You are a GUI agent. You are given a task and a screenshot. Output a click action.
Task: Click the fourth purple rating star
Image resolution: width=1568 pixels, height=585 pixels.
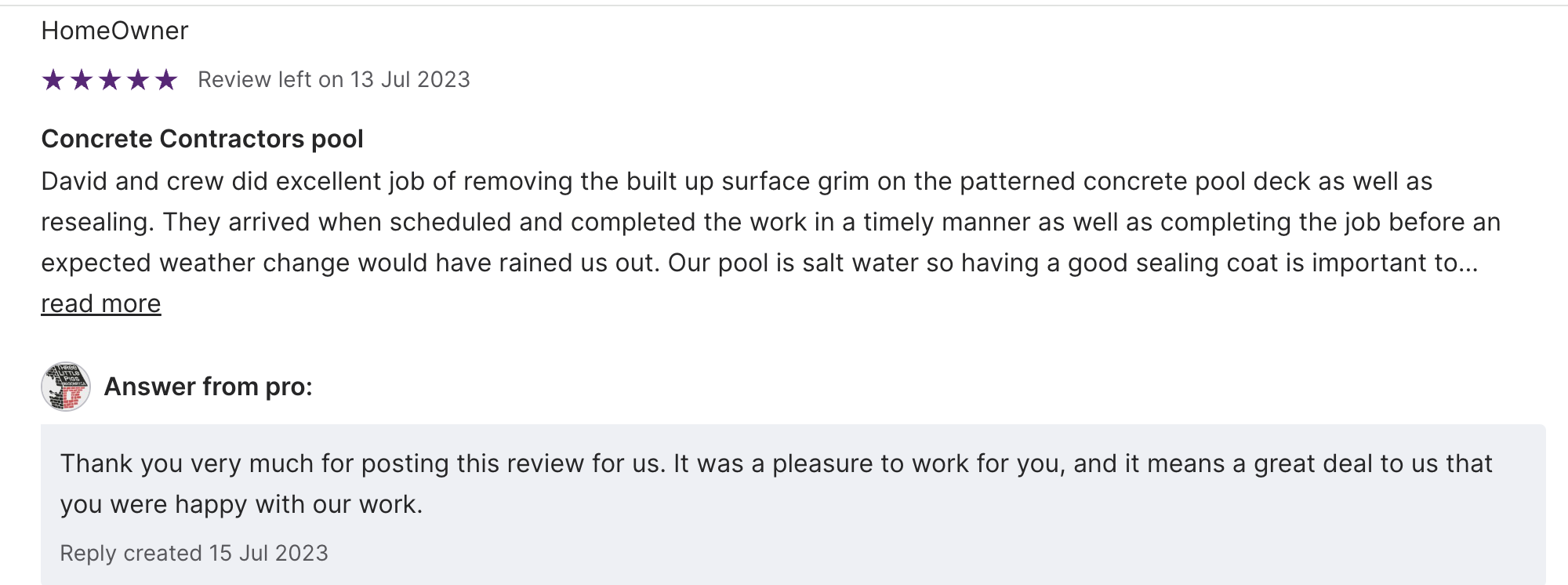point(138,79)
